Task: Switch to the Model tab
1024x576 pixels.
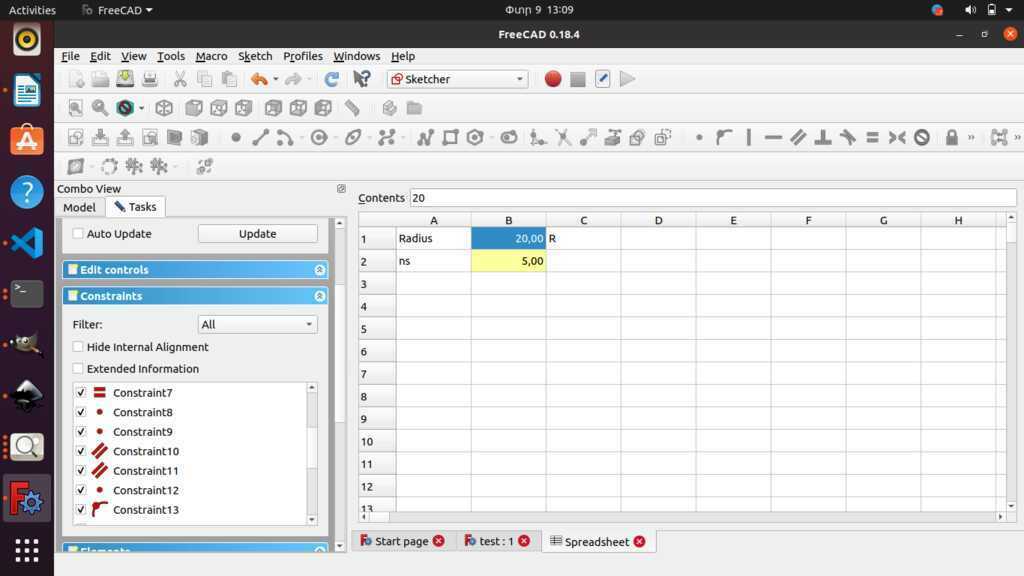Action: pyautogui.click(x=79, y=207)
